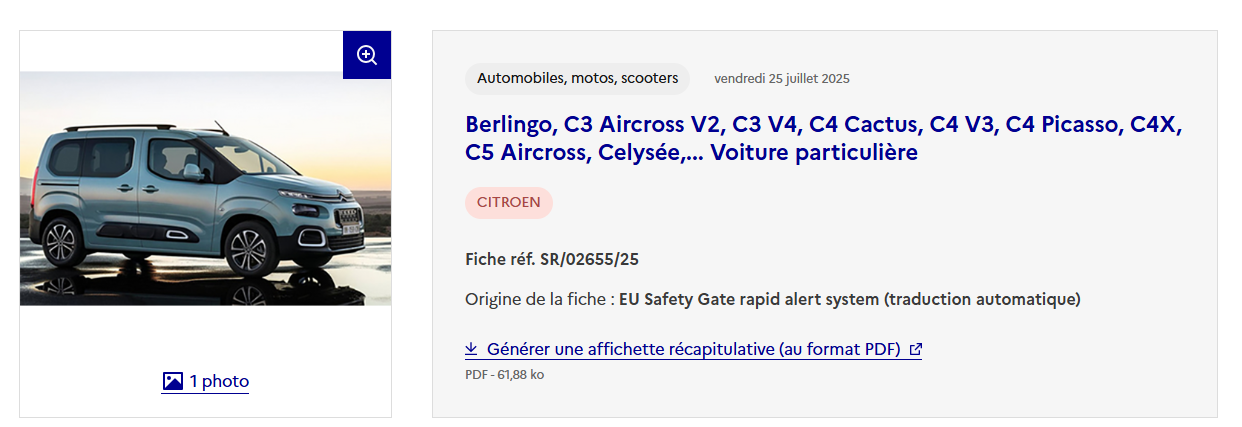The width and height of the screenshot is (1242, 427).
Task: Click the download arrow icon
Action: [471, 349]
